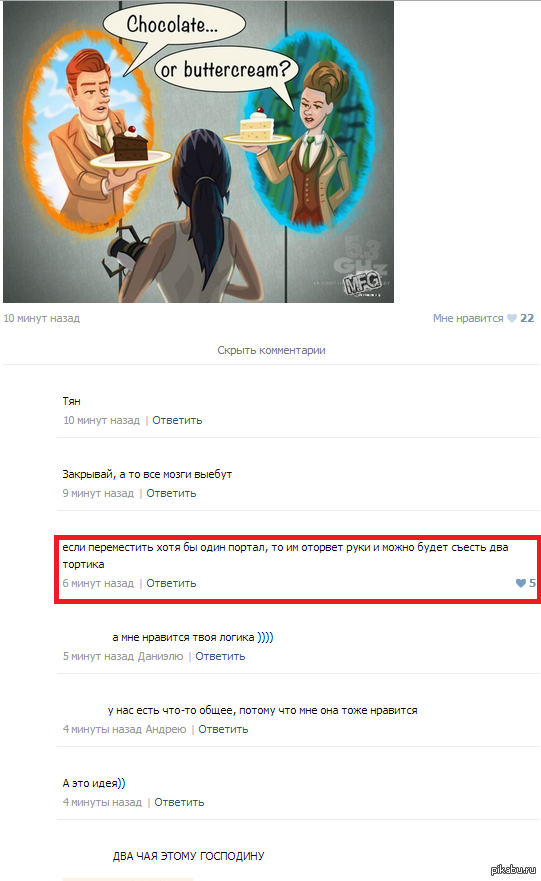The image size is (541, 881).
Task: Click the pikabu.ru watermark
Action: click(x=513, y=870)
